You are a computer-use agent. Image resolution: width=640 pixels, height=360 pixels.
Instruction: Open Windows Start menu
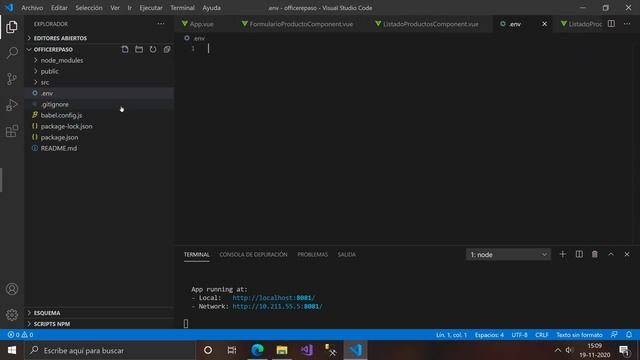pyautogui.click(x=12, y=350)
